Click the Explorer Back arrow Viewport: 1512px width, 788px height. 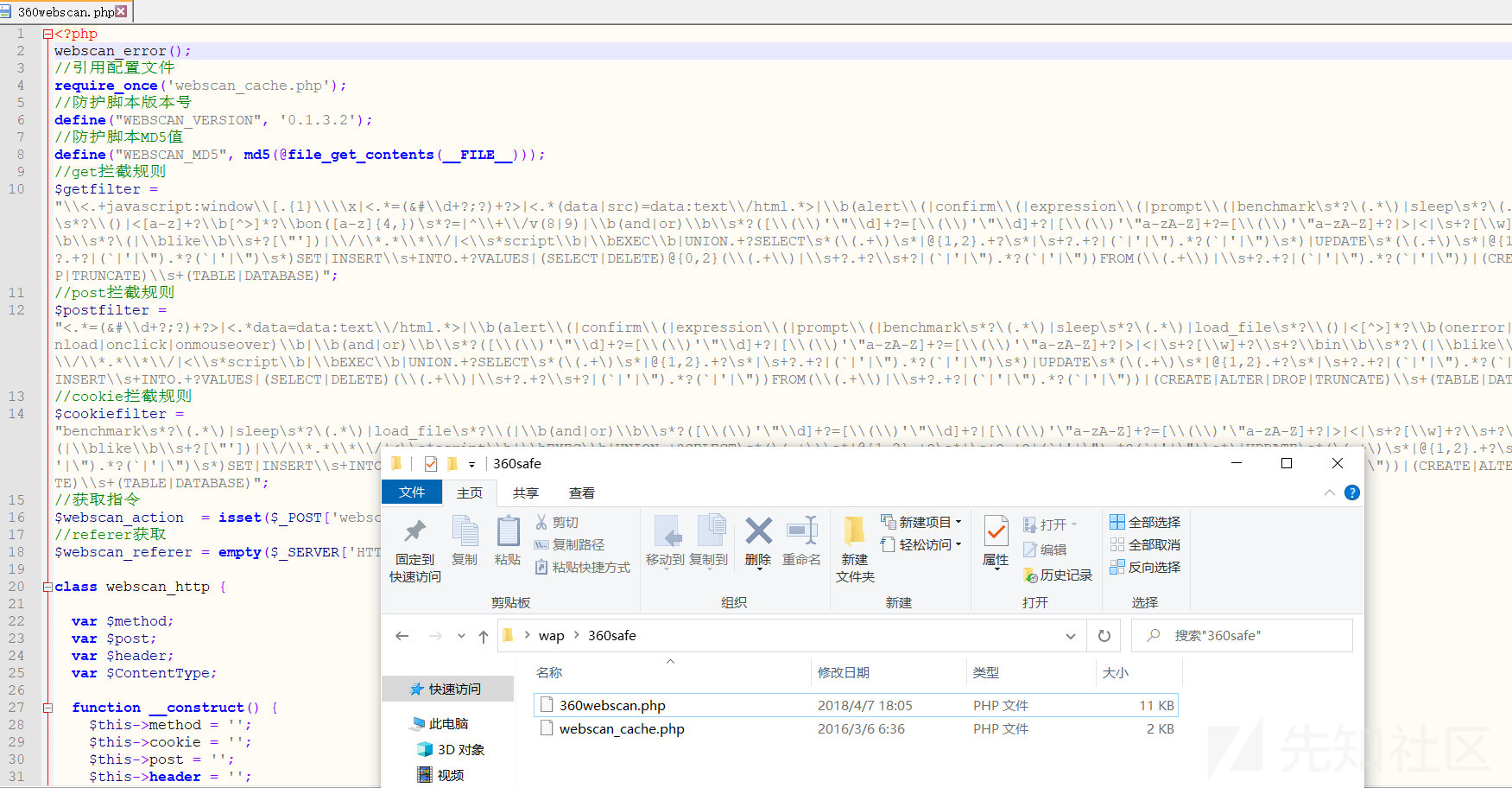402,636
